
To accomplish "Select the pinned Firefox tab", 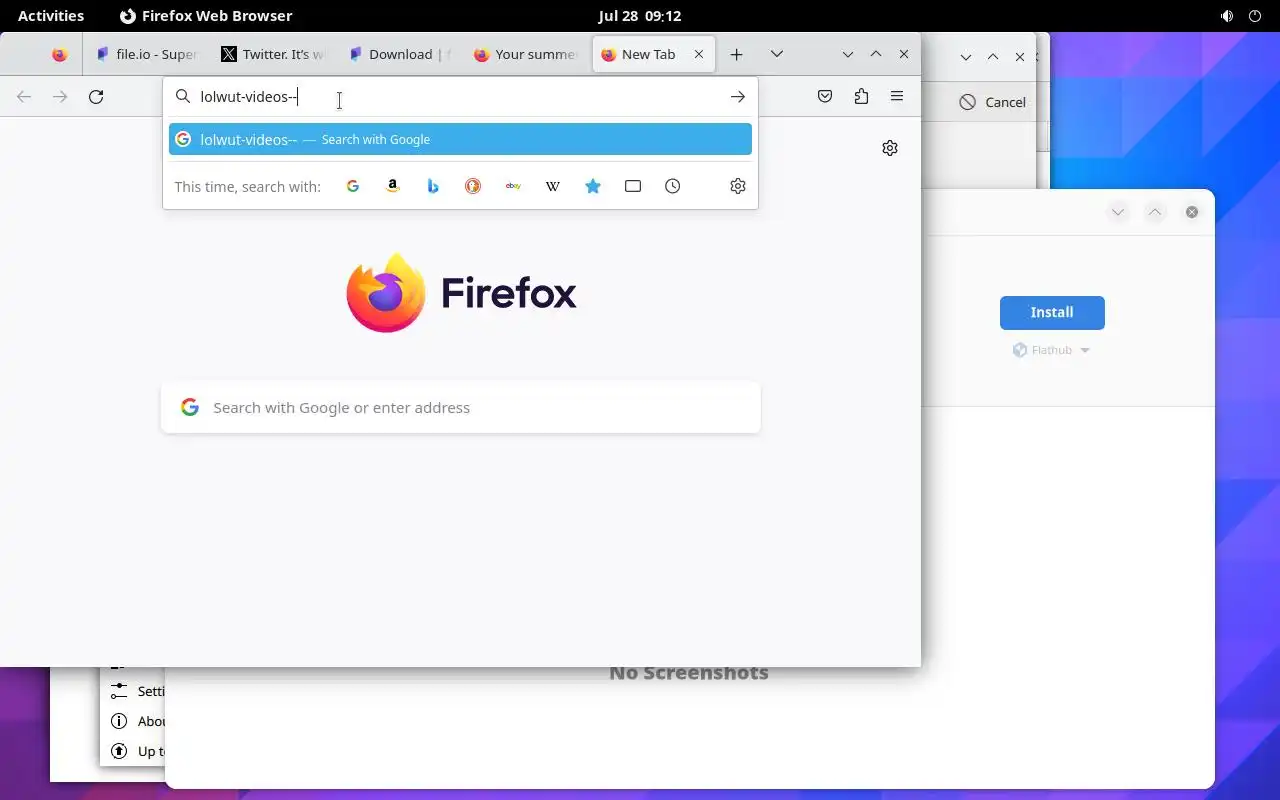I will pos(59,55).
